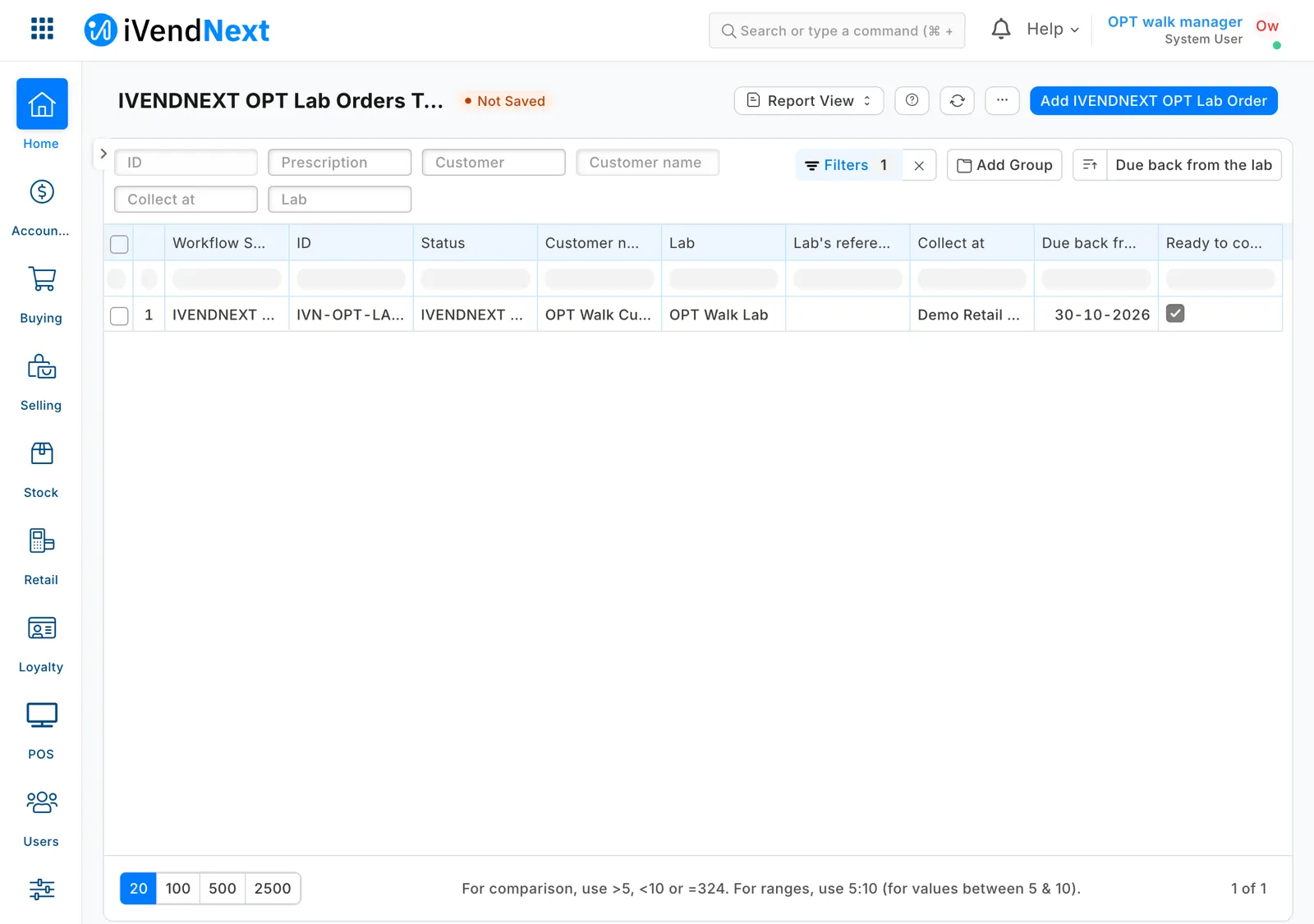Open the Stock module icon
Screen dimensions: 1314x924
(x=42, y=453)
